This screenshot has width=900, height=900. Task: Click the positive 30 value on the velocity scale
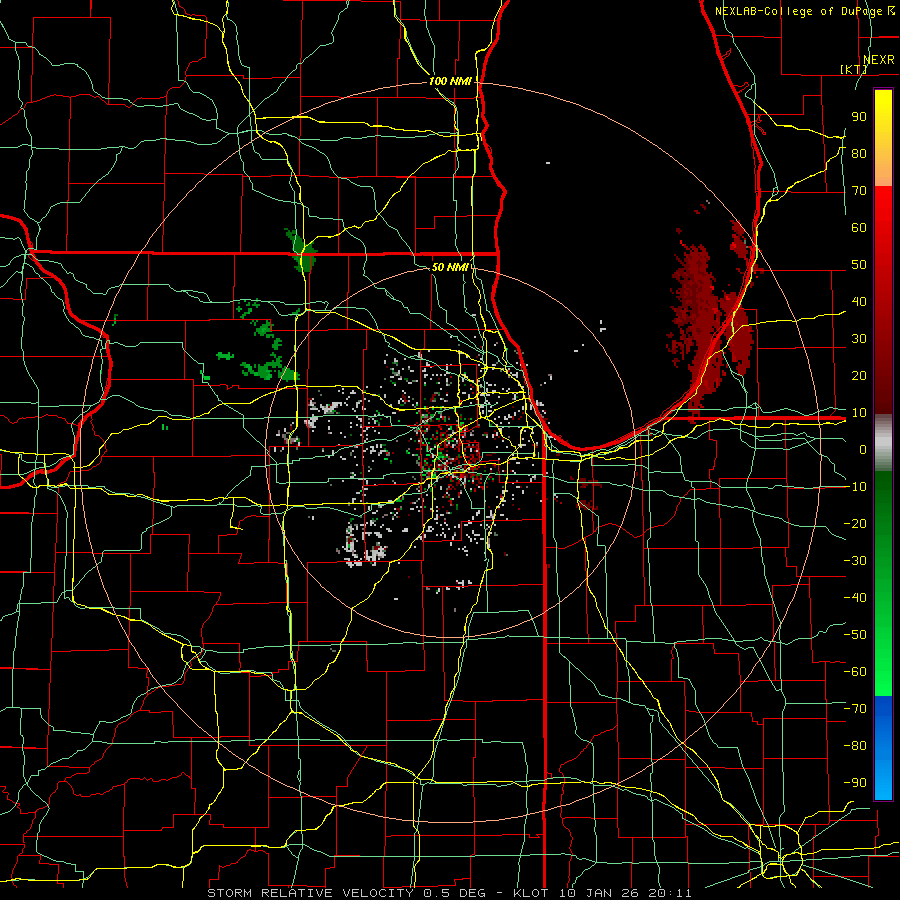pyautogui.click(x=859, y=339)
